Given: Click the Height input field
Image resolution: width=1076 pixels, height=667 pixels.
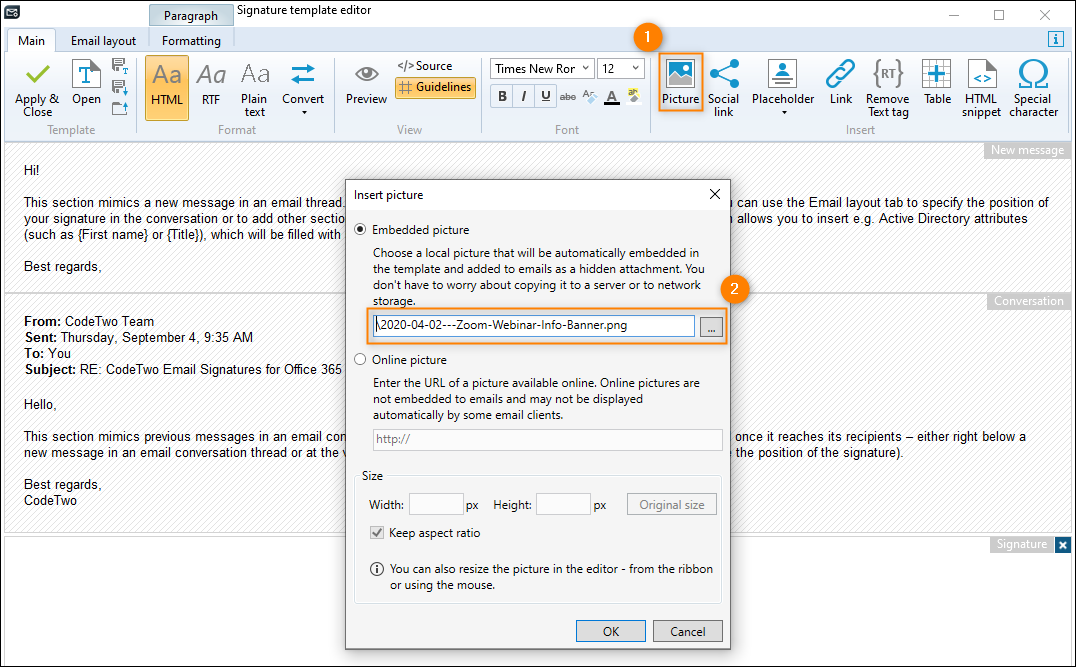Looking at the screenshot, I should [x=563, y=504].
